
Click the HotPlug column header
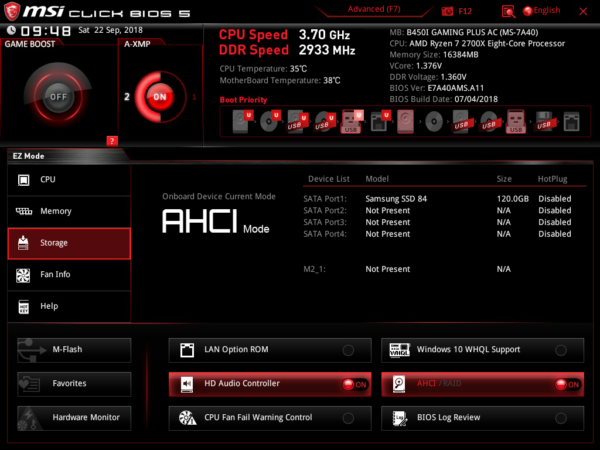pos(552,179)
